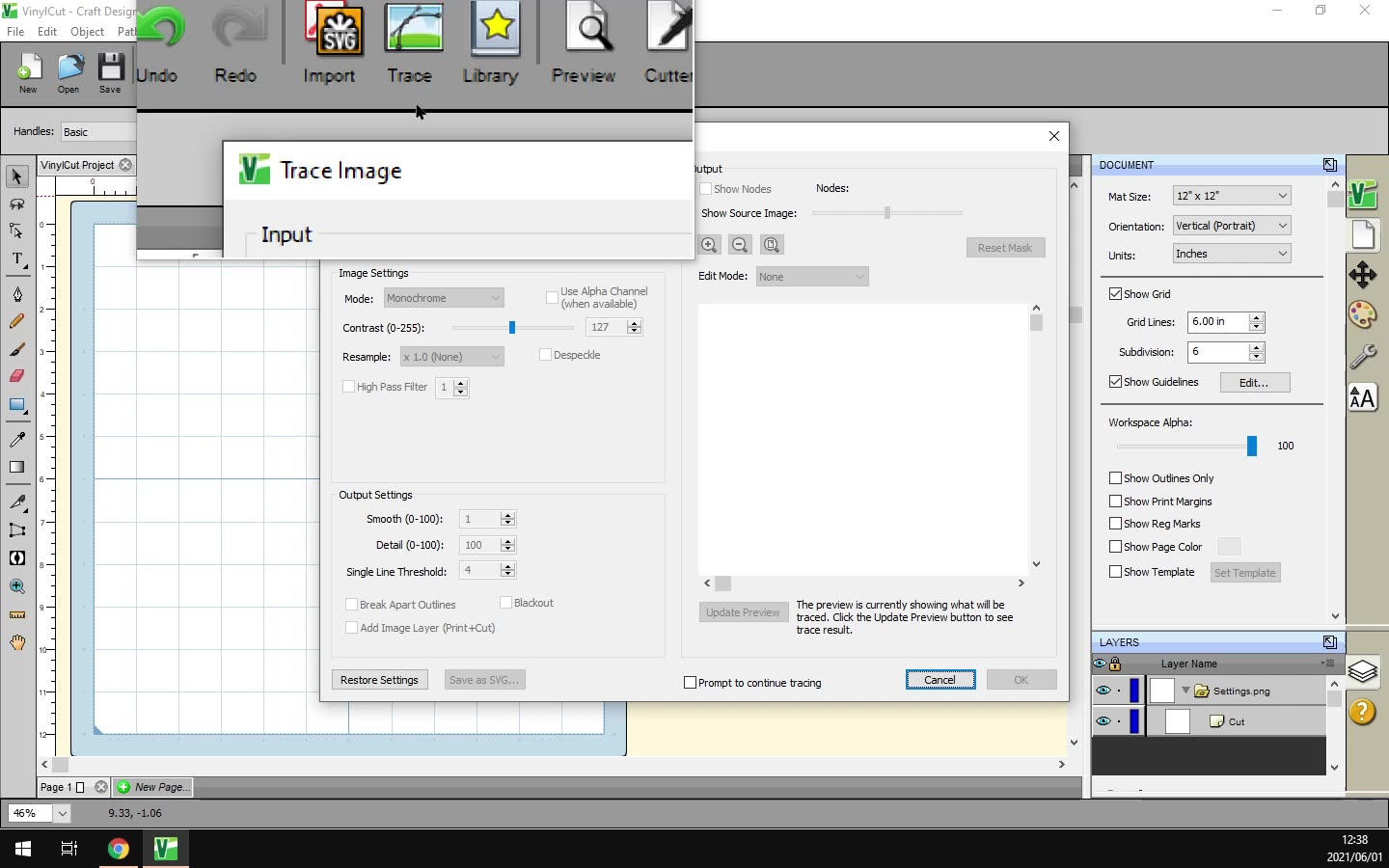Click the Workspace Alpha slider handle
The width and height of the screenshot is (1389, 868).
tap(1251, 446)
